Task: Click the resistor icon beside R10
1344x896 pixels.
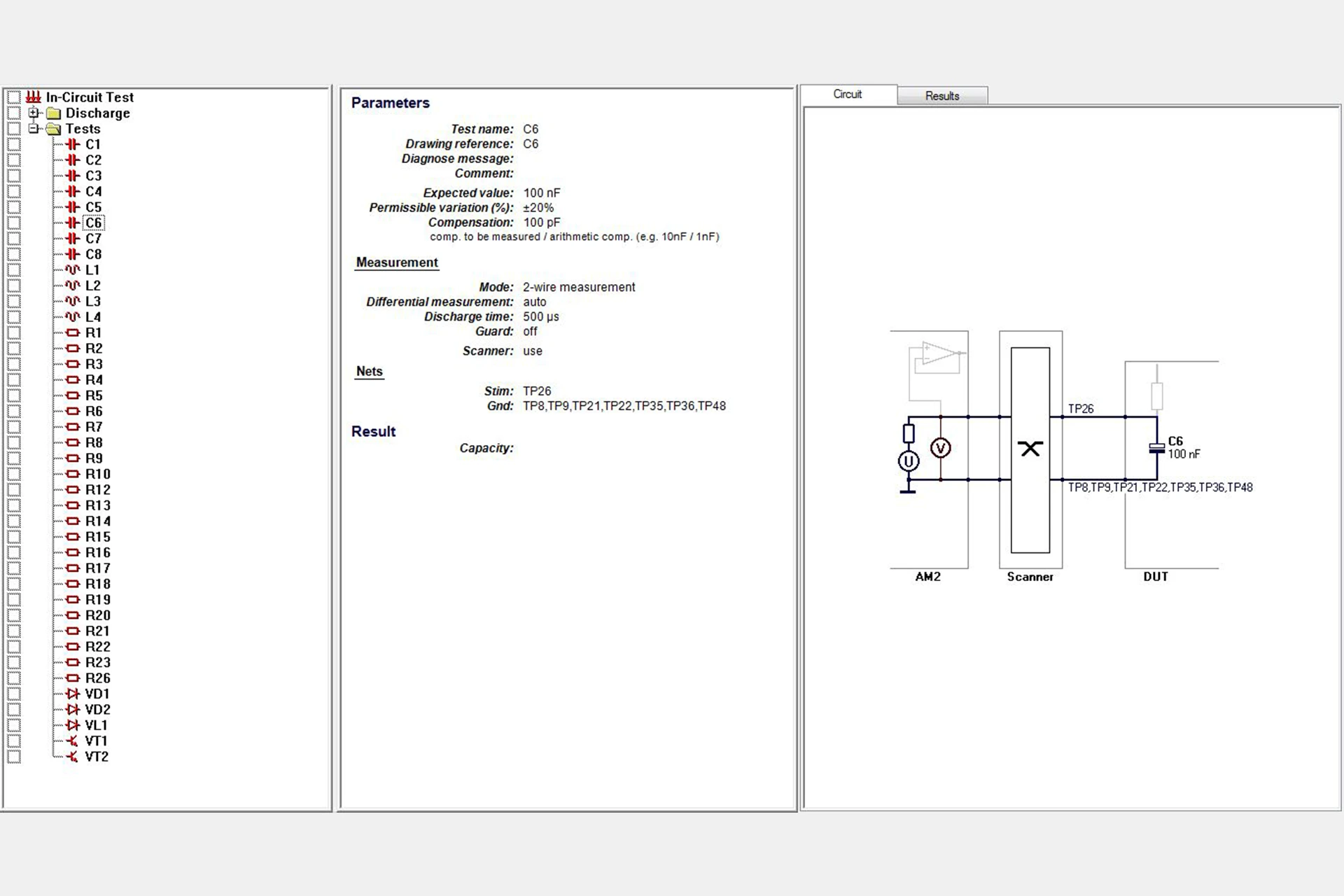Action: (x=73, y=474)
